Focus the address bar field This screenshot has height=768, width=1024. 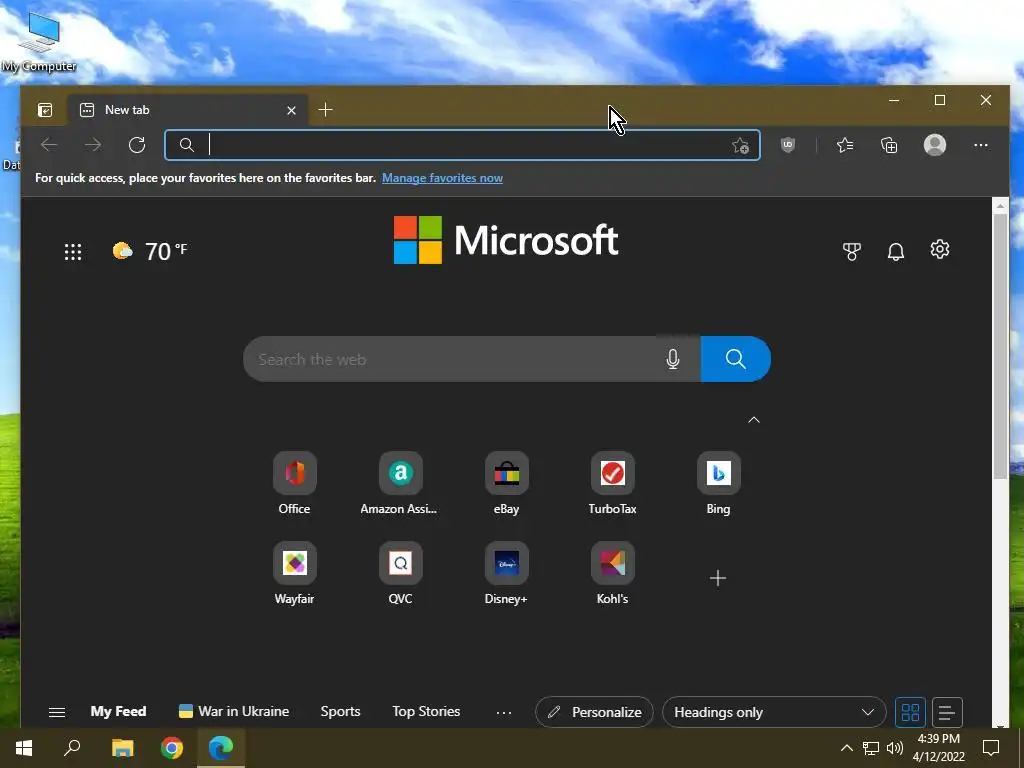[x=462, y=145]
